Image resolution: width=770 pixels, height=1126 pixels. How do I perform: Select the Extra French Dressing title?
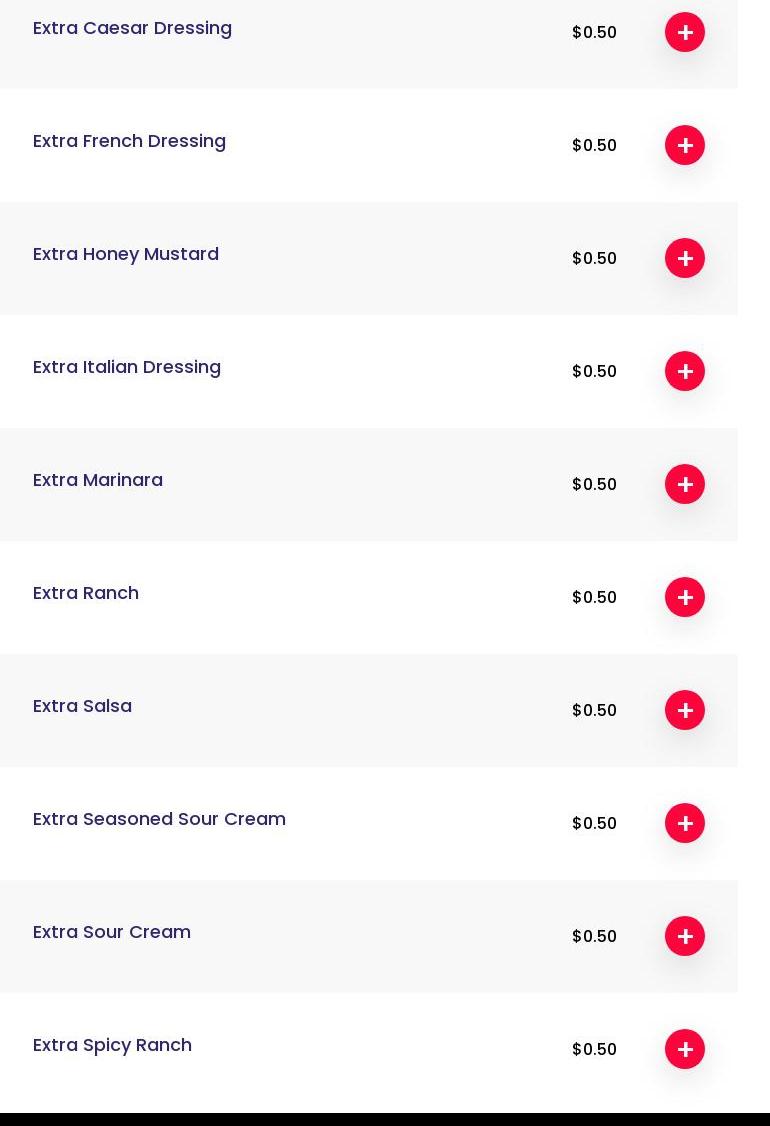129,141
